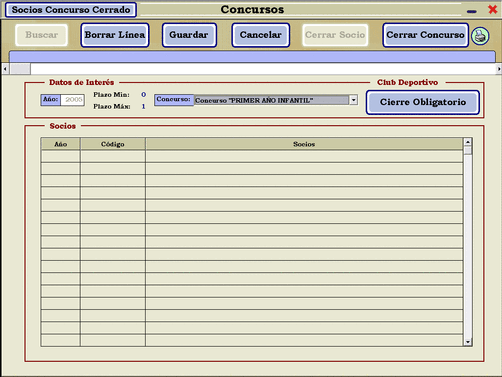The height and width of the screenshot is (377, 502).
Task: Click the Plazo Mín value 0
Action: (143, 95)
